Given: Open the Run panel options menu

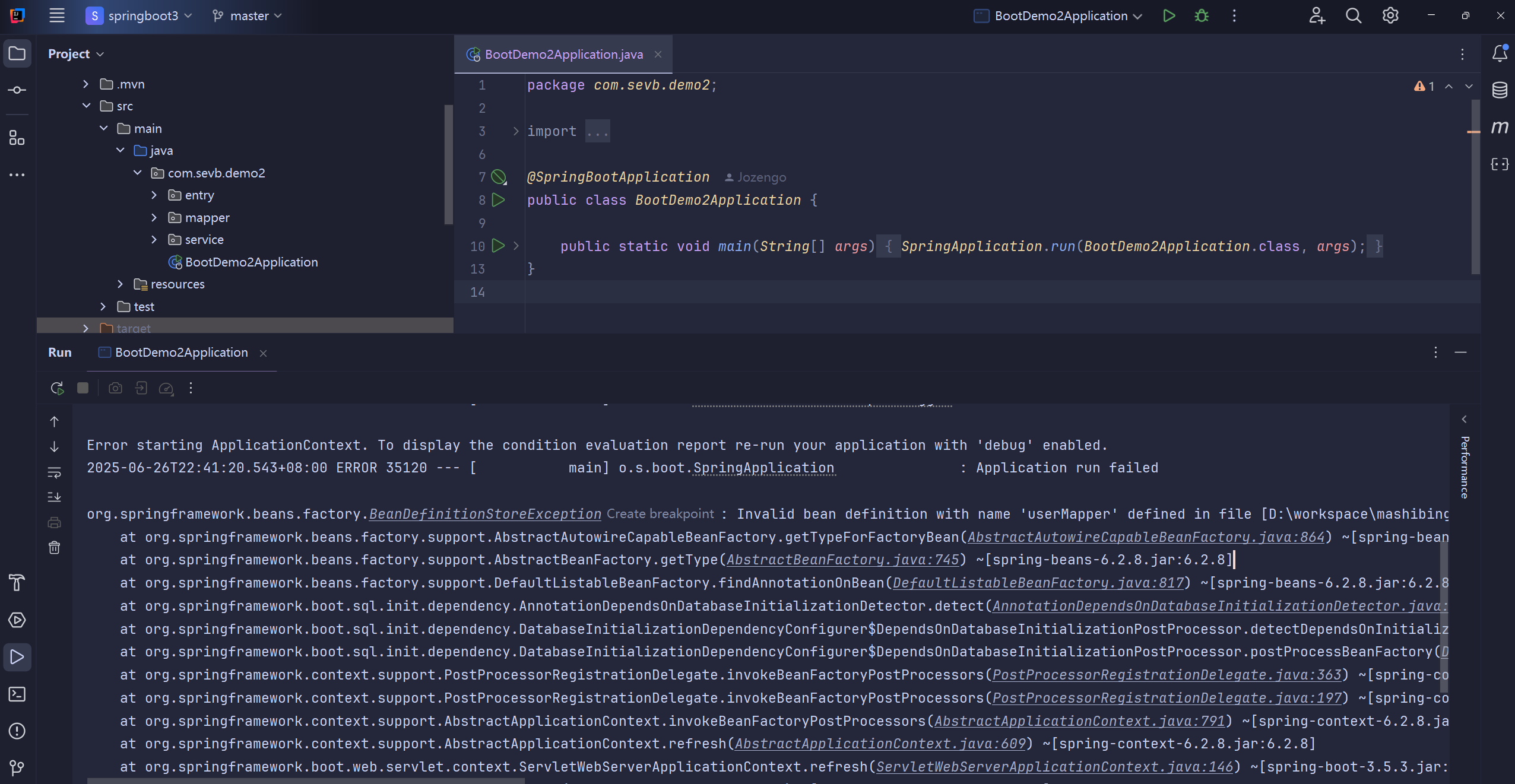Looking at the screenshot, I should pos(1435,353).
